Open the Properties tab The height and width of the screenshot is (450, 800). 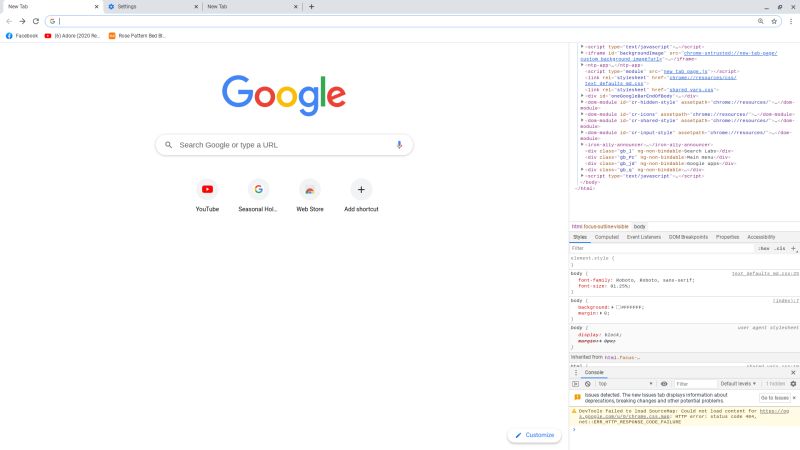pos(727,237)
